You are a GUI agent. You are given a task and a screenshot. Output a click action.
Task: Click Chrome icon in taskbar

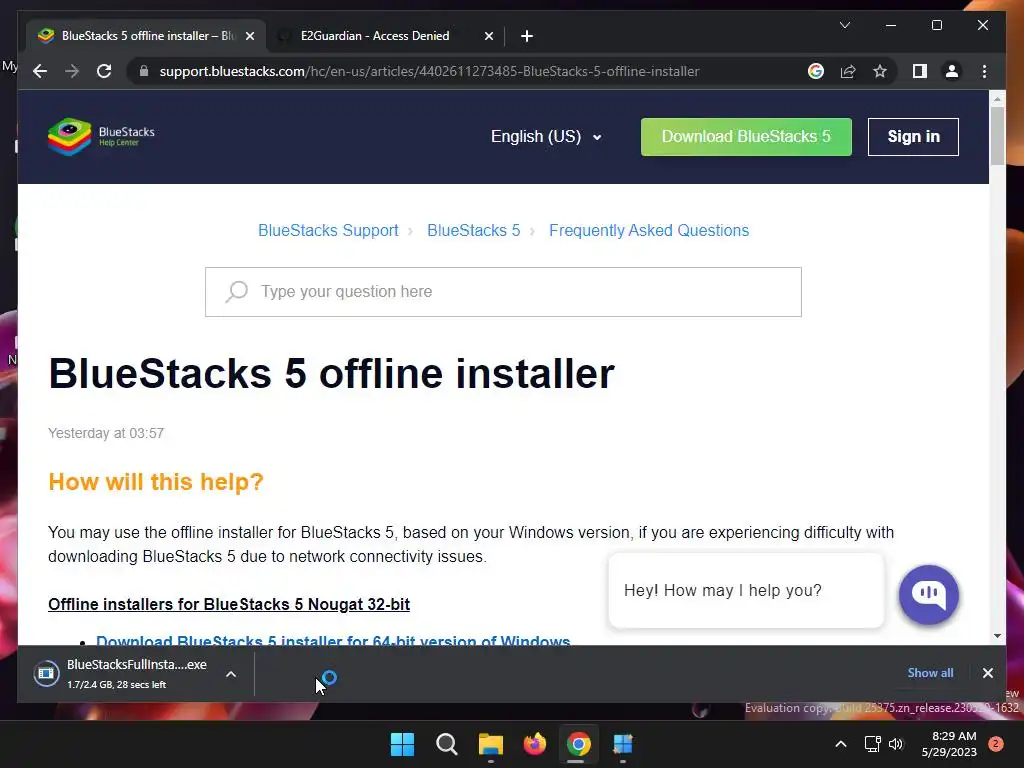[579, 744]
